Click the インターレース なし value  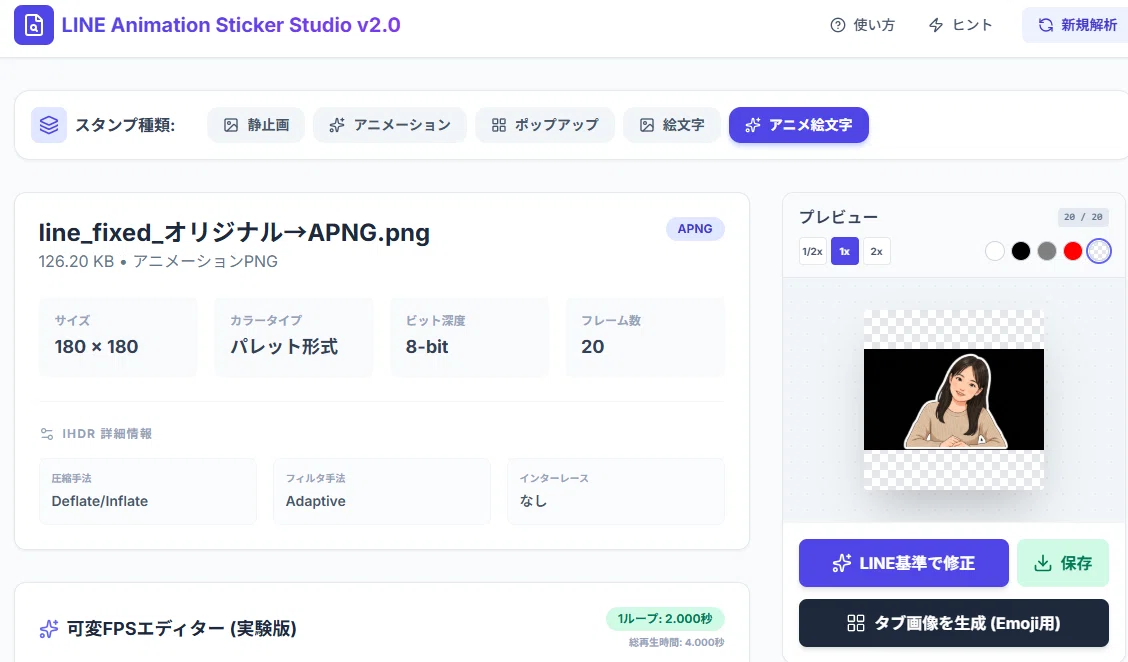533,502
